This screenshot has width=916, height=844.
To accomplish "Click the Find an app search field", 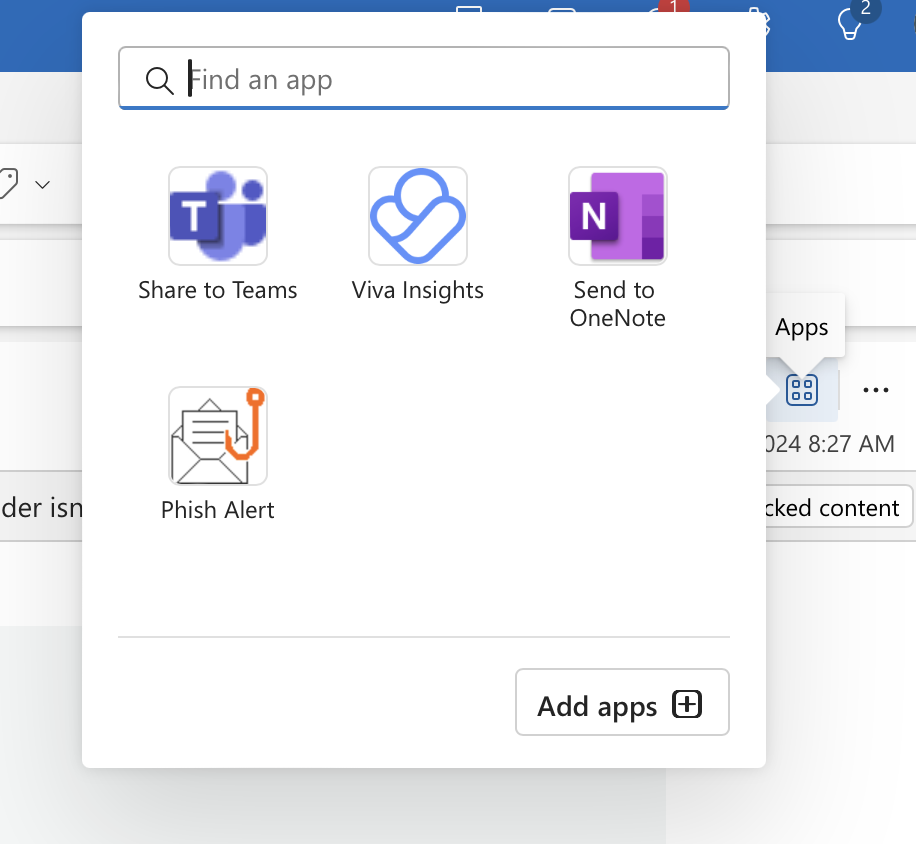I will pyautogui.click(x=424, y=78).
